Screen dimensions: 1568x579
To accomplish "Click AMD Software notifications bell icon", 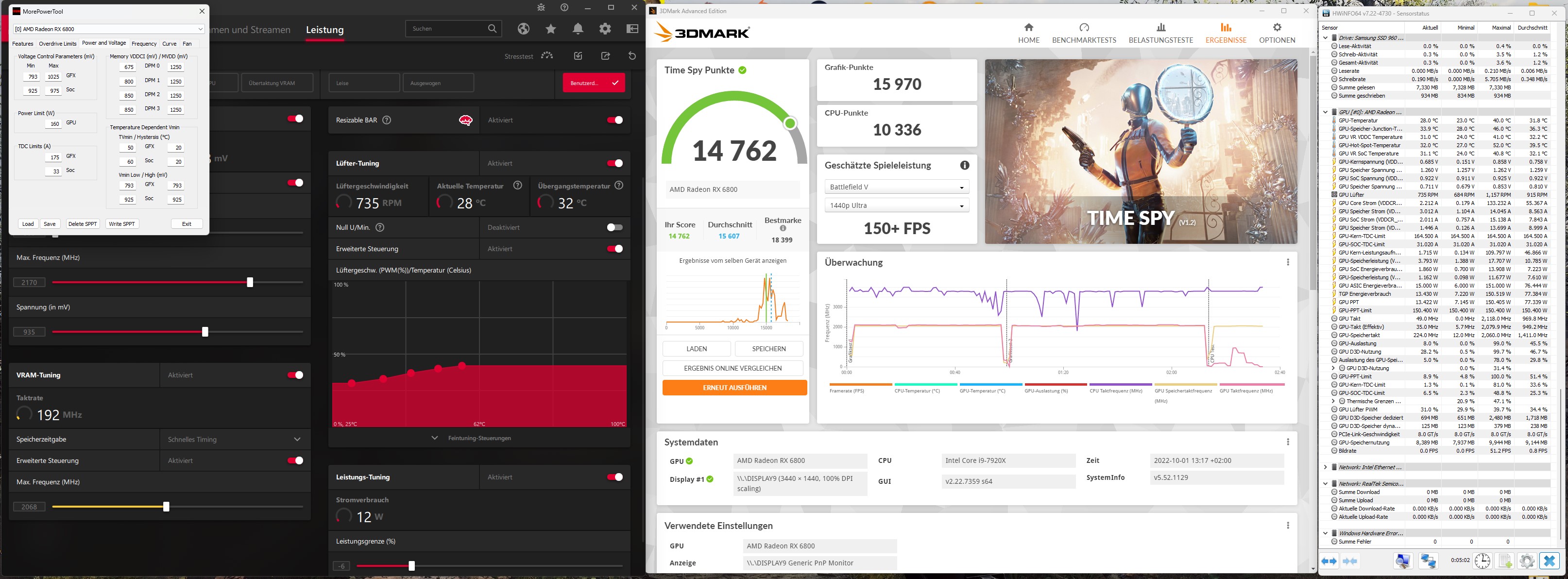I will (578, 29).
